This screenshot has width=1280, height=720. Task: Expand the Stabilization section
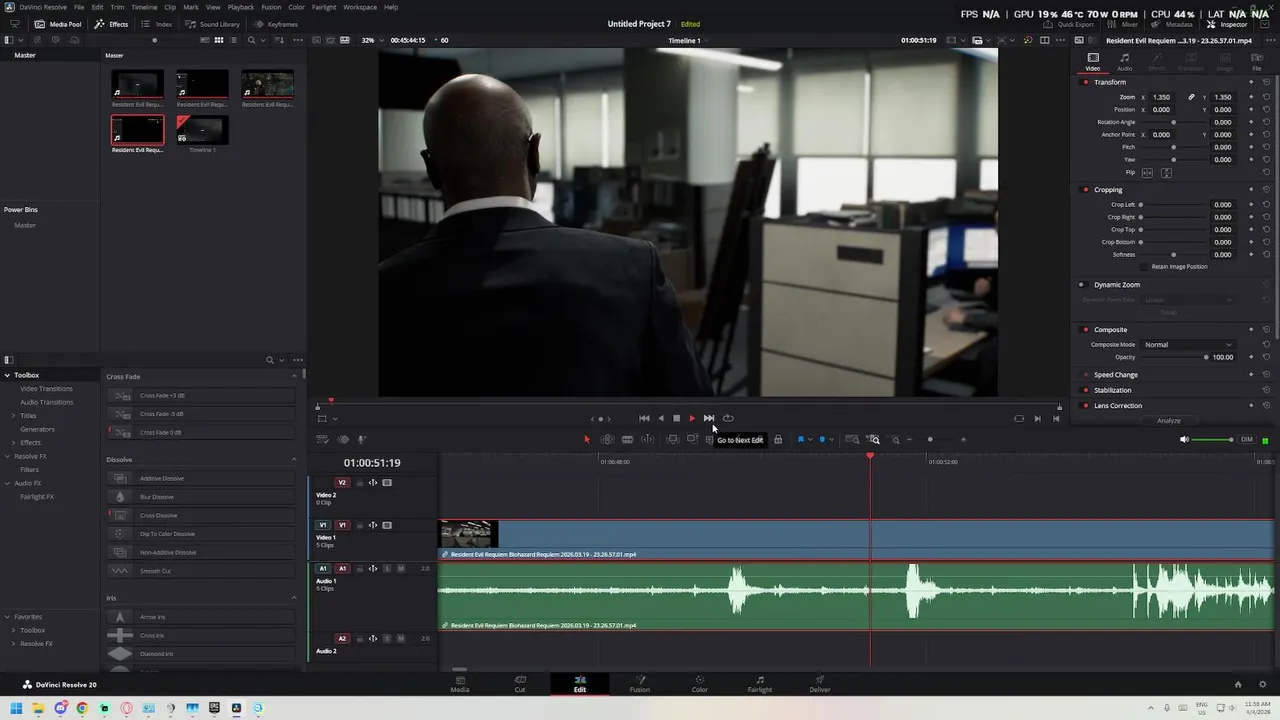[x=1113, y=390]
